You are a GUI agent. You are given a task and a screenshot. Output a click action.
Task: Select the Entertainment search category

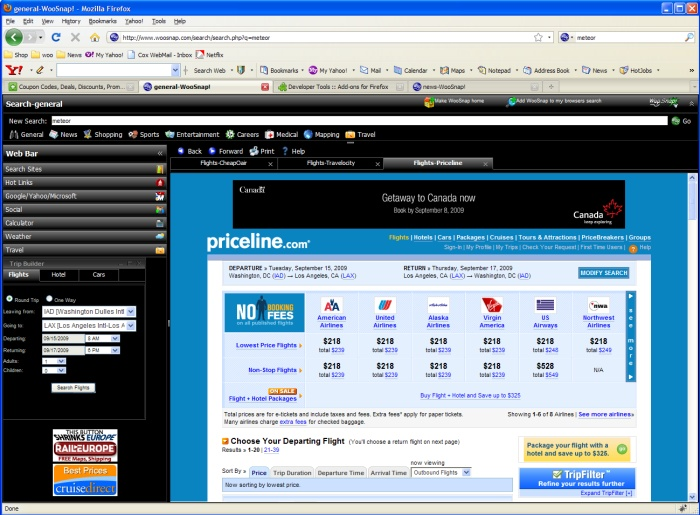(192, 134)
